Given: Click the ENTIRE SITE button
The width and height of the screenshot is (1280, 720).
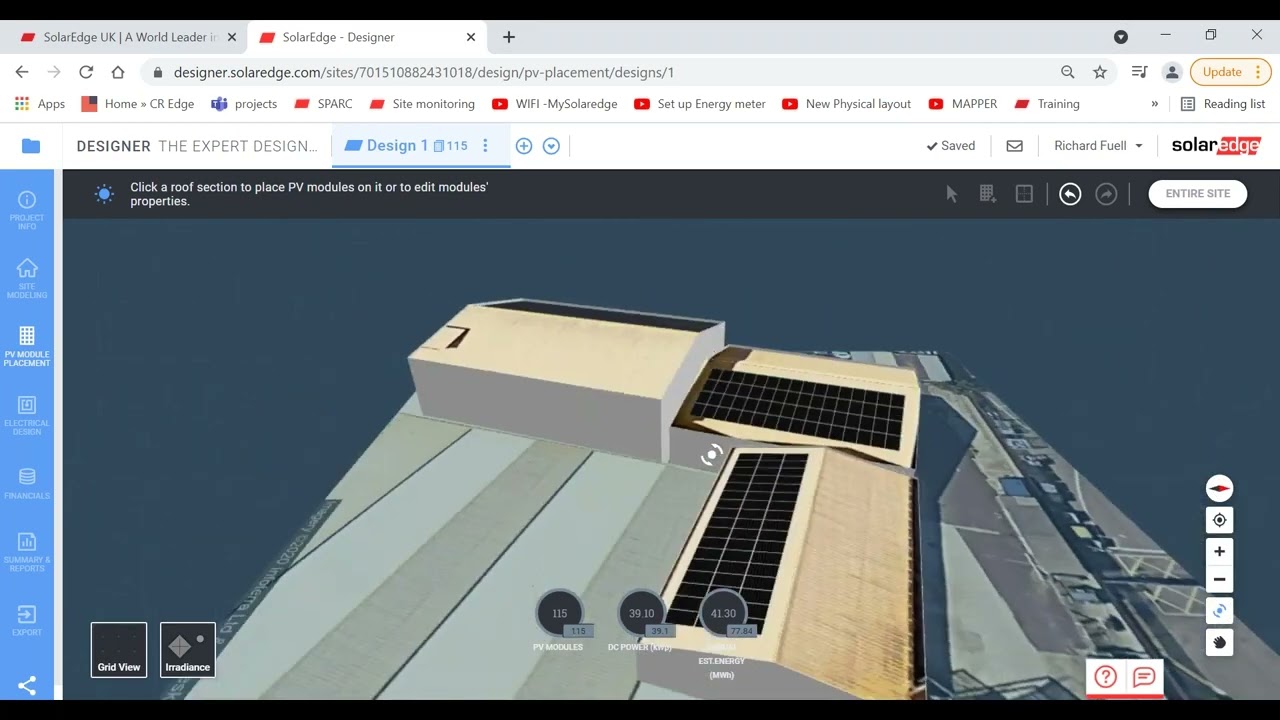Looking at the screenshot, I should [x=1198, y=194].
